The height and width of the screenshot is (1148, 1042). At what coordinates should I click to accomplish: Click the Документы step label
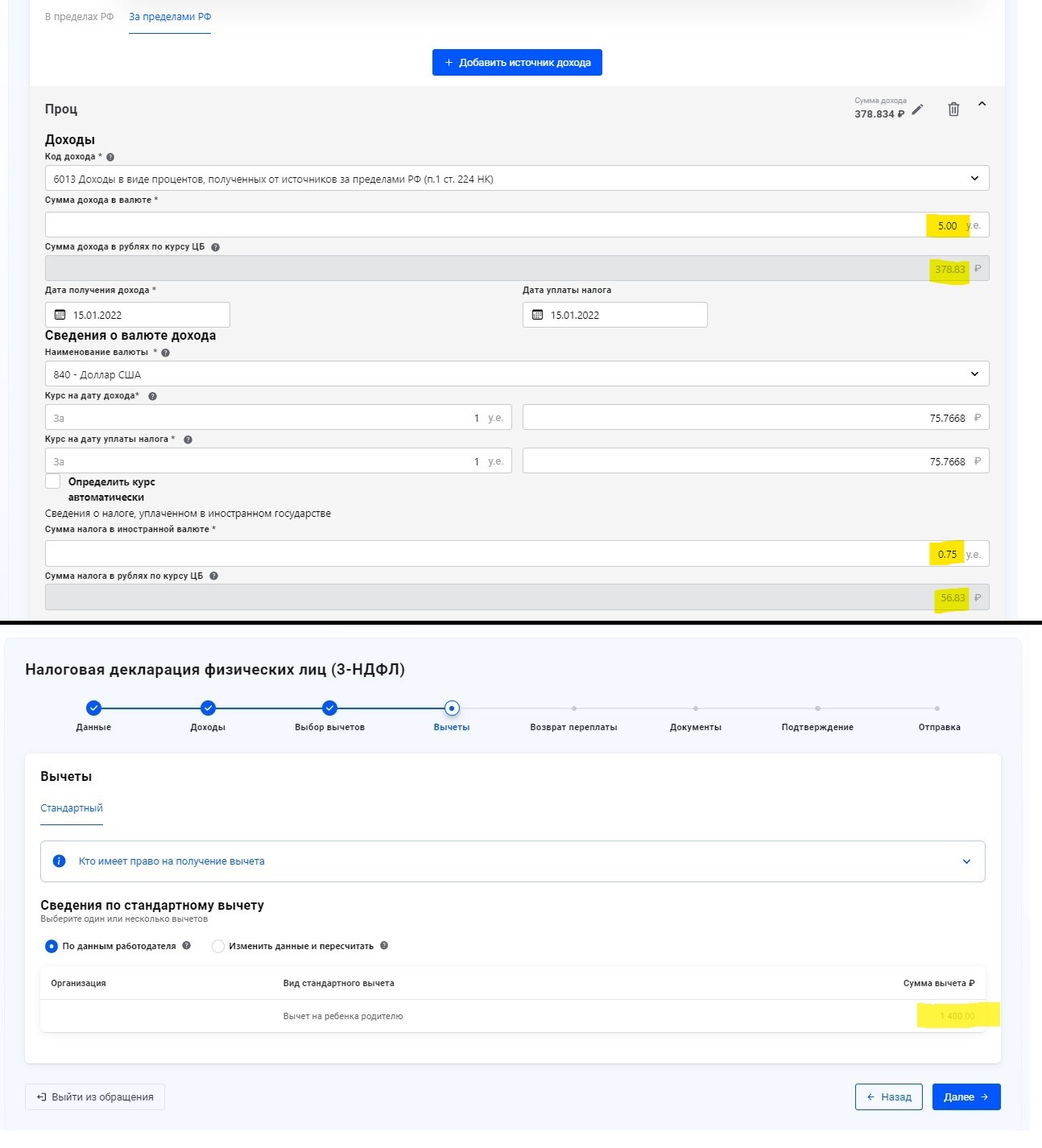click(696, 727)
